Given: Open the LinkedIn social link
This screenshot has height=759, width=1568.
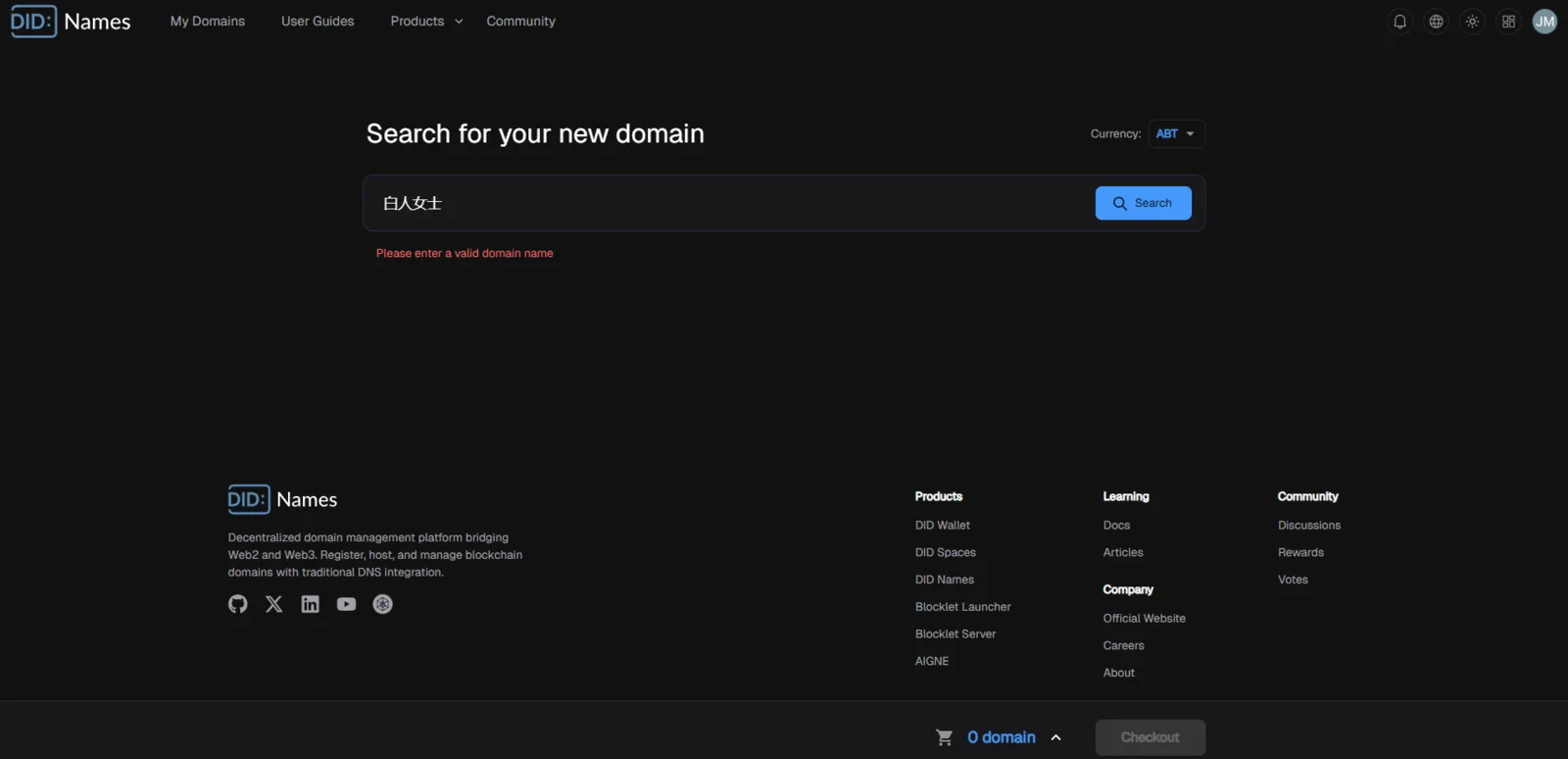Looking at the screenshot, I should point(311,604).
